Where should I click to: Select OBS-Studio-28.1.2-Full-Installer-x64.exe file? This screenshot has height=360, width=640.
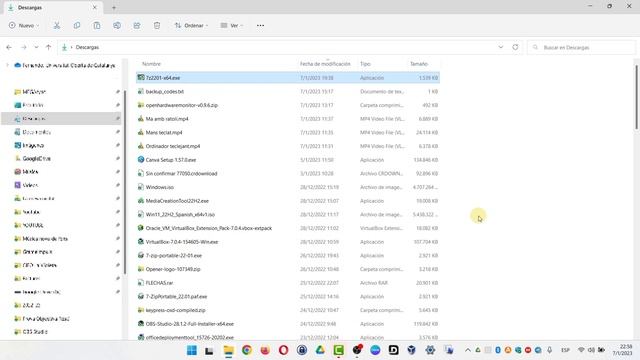(288, 324)
